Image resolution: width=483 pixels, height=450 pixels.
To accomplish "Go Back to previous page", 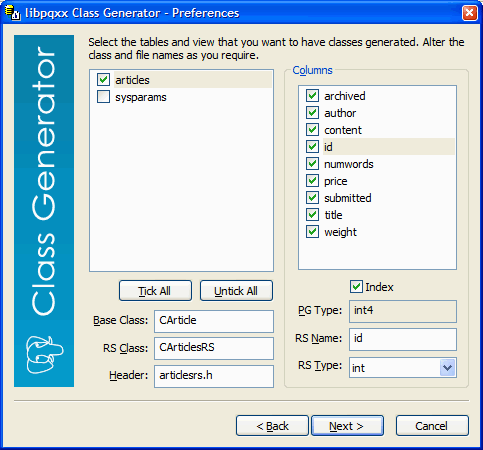I will 272,426.
